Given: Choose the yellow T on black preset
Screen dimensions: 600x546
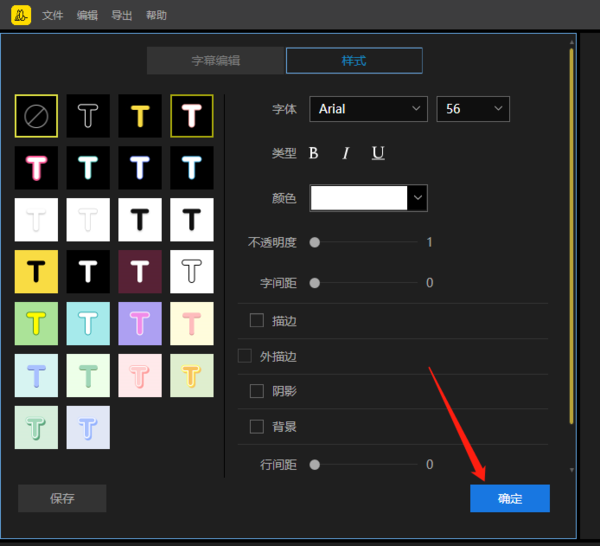Looking at the screenshot, I should 140,116.
